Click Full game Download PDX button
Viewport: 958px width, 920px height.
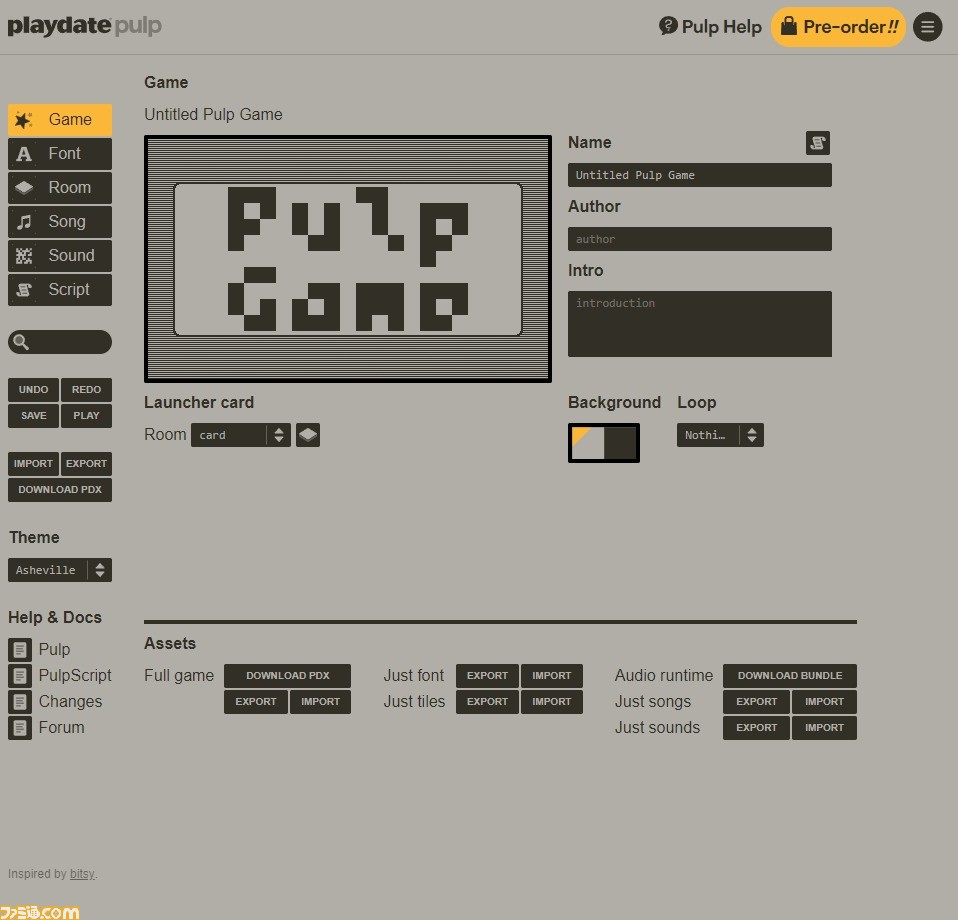287,676
